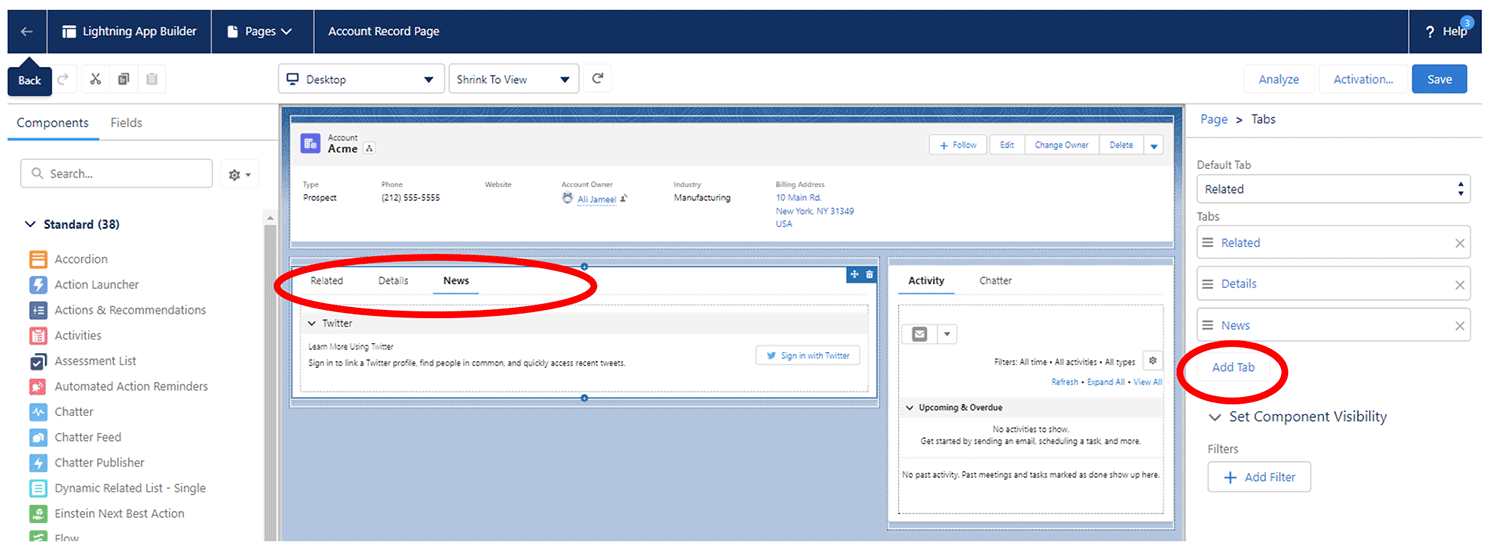Click the Refresh link in Activity
The image size is (1500, 548).
pos(1065,382)
